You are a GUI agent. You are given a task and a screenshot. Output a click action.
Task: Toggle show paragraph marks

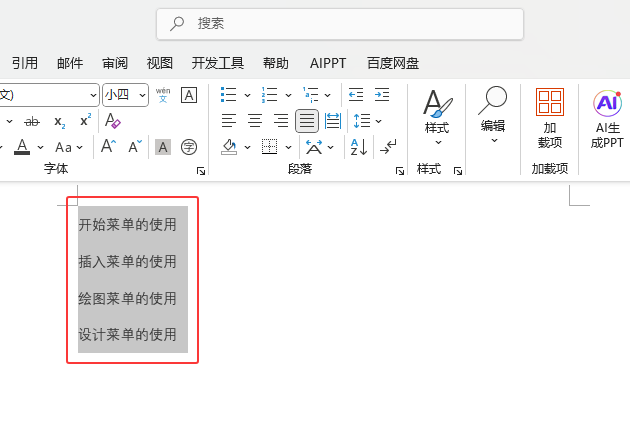tap(388, 147)
